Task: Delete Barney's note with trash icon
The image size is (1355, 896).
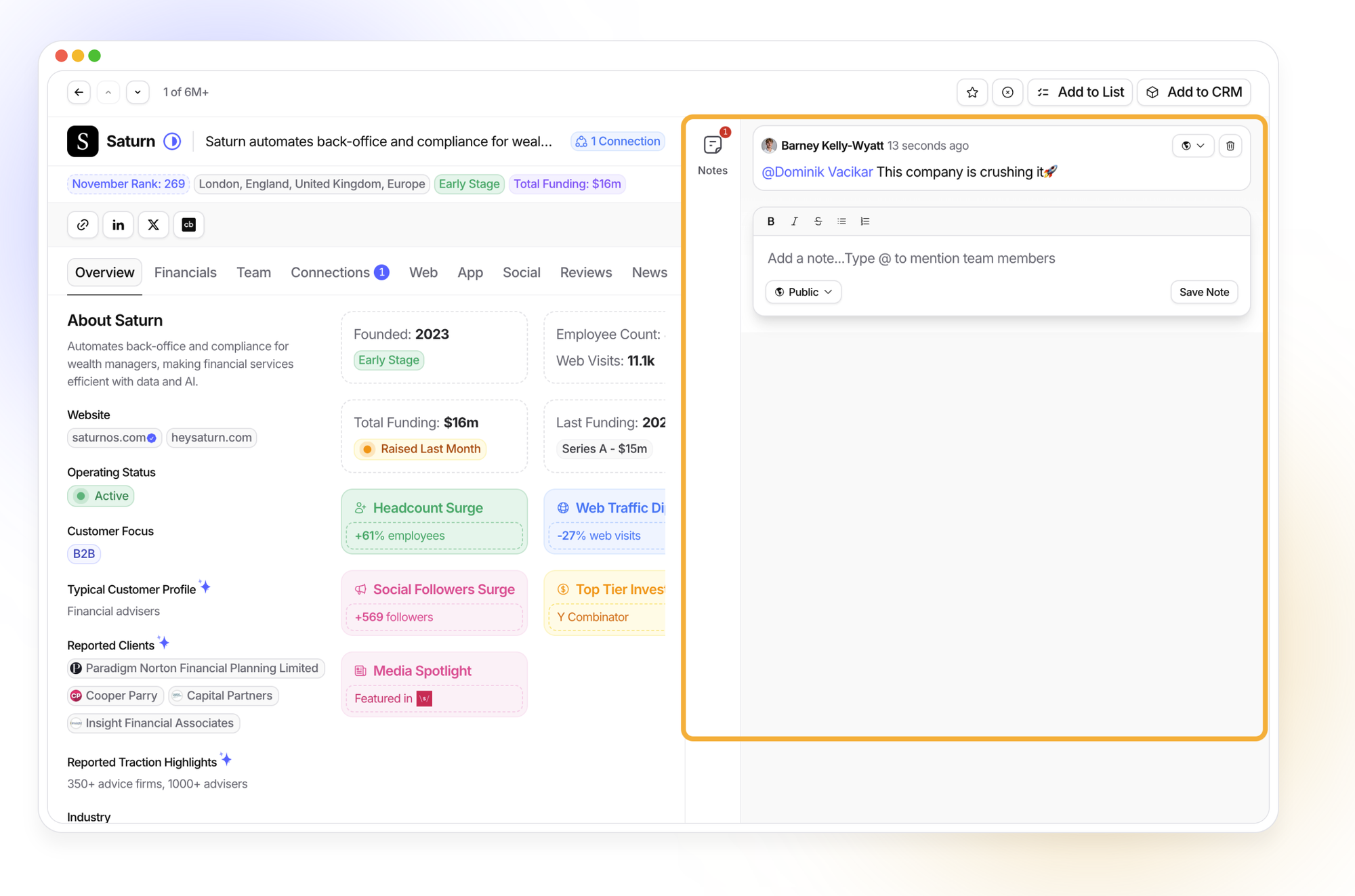Action: (1230, 146)
